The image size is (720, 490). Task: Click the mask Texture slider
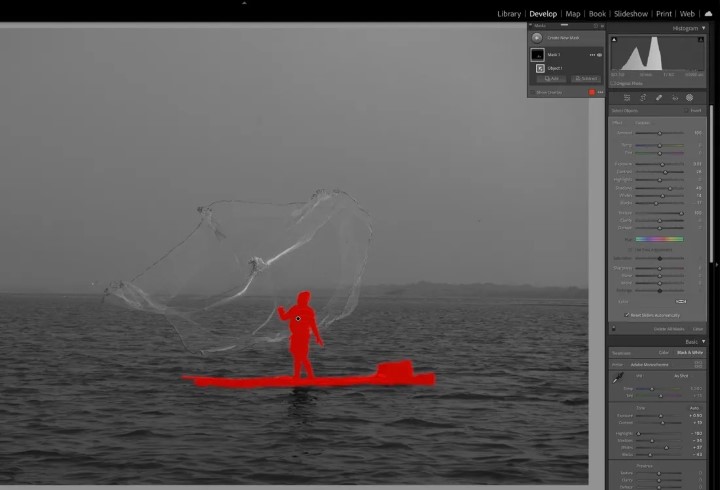[x=659, y=213]
